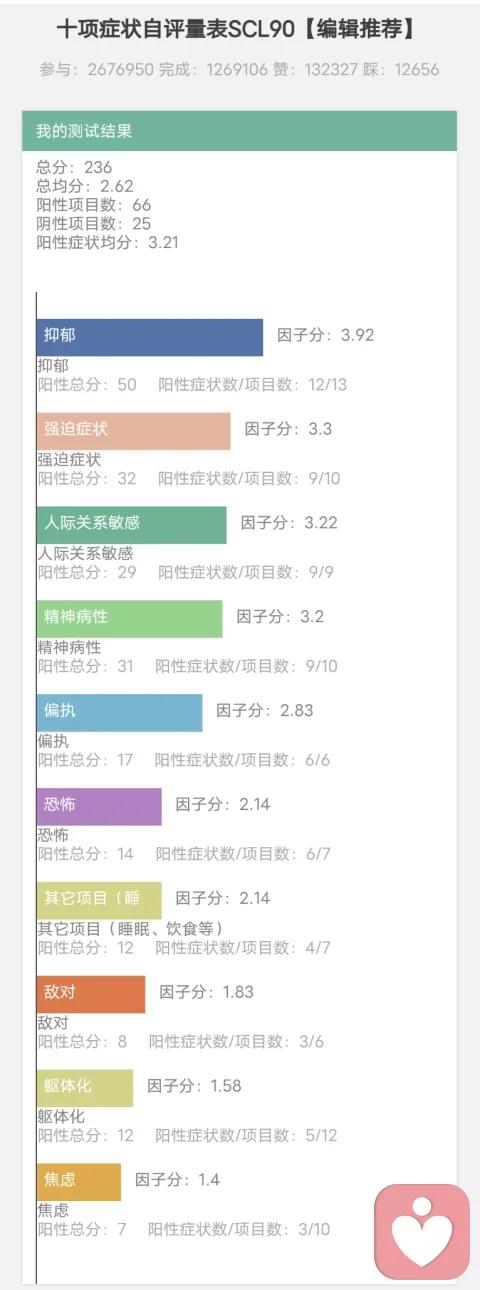The width and height of the screenshot is (480, 1290).
Task: Click the orange 敌对 bar
Action: (91, 995)
